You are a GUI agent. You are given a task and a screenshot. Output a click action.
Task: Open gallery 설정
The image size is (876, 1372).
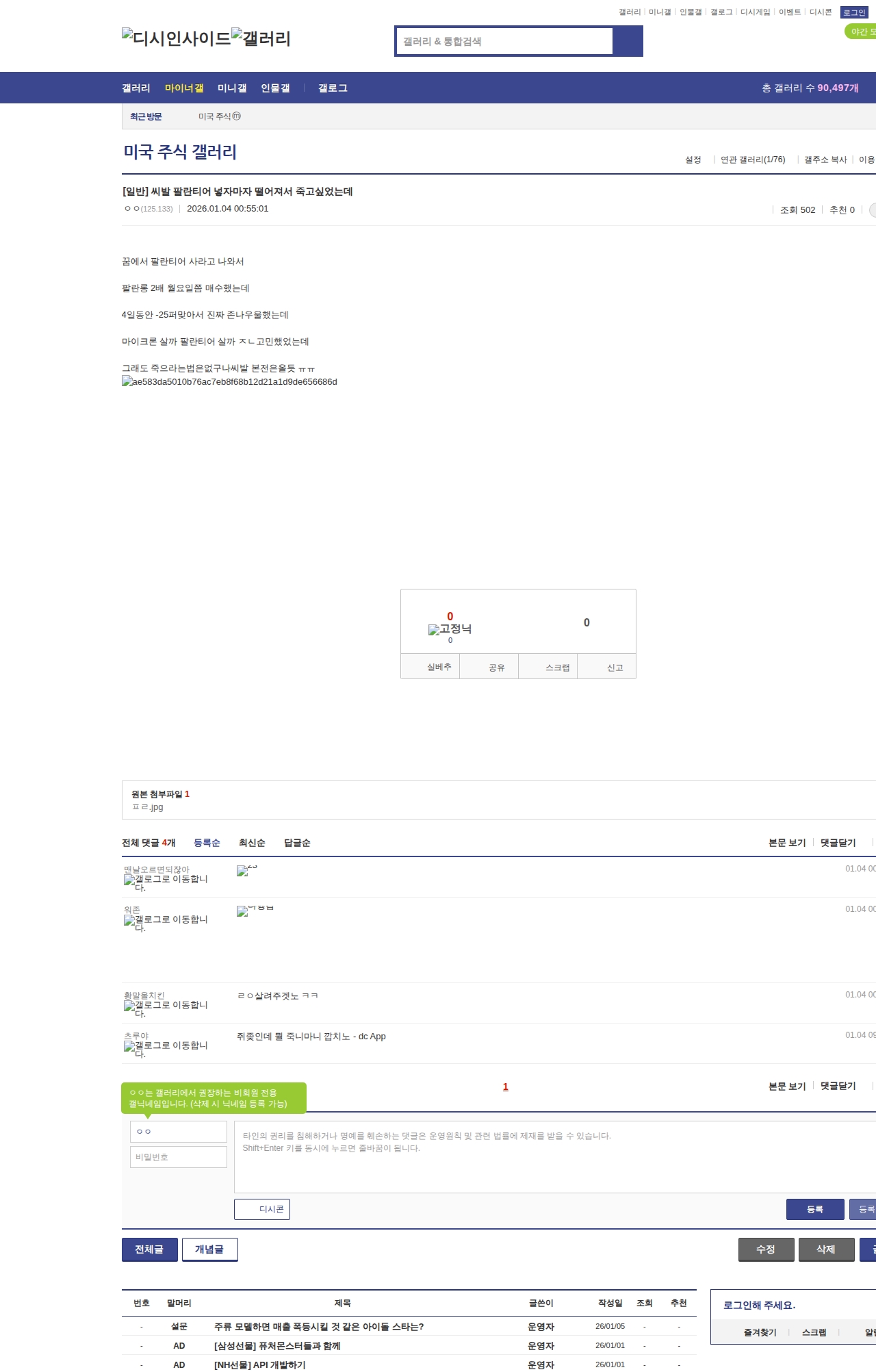[693, 160]
